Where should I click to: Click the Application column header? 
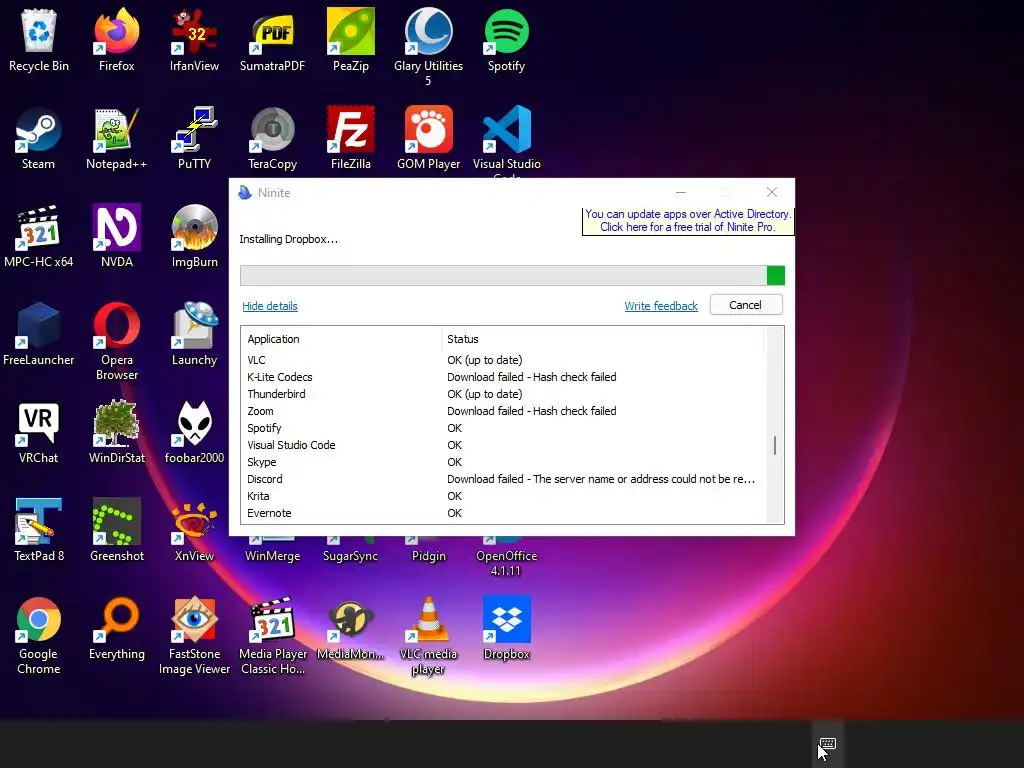pos(341,339)
